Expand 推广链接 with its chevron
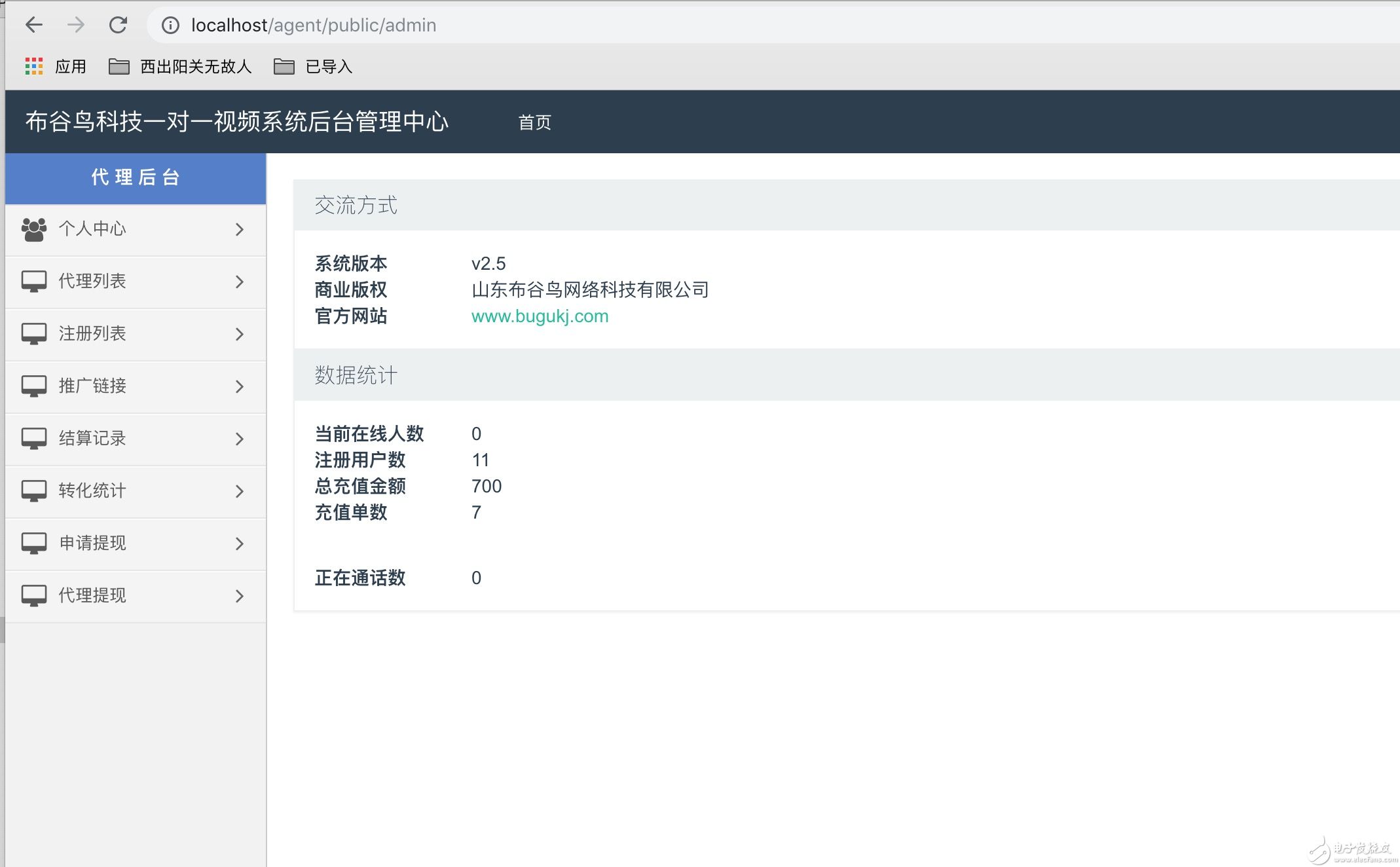 coord(240,386)
